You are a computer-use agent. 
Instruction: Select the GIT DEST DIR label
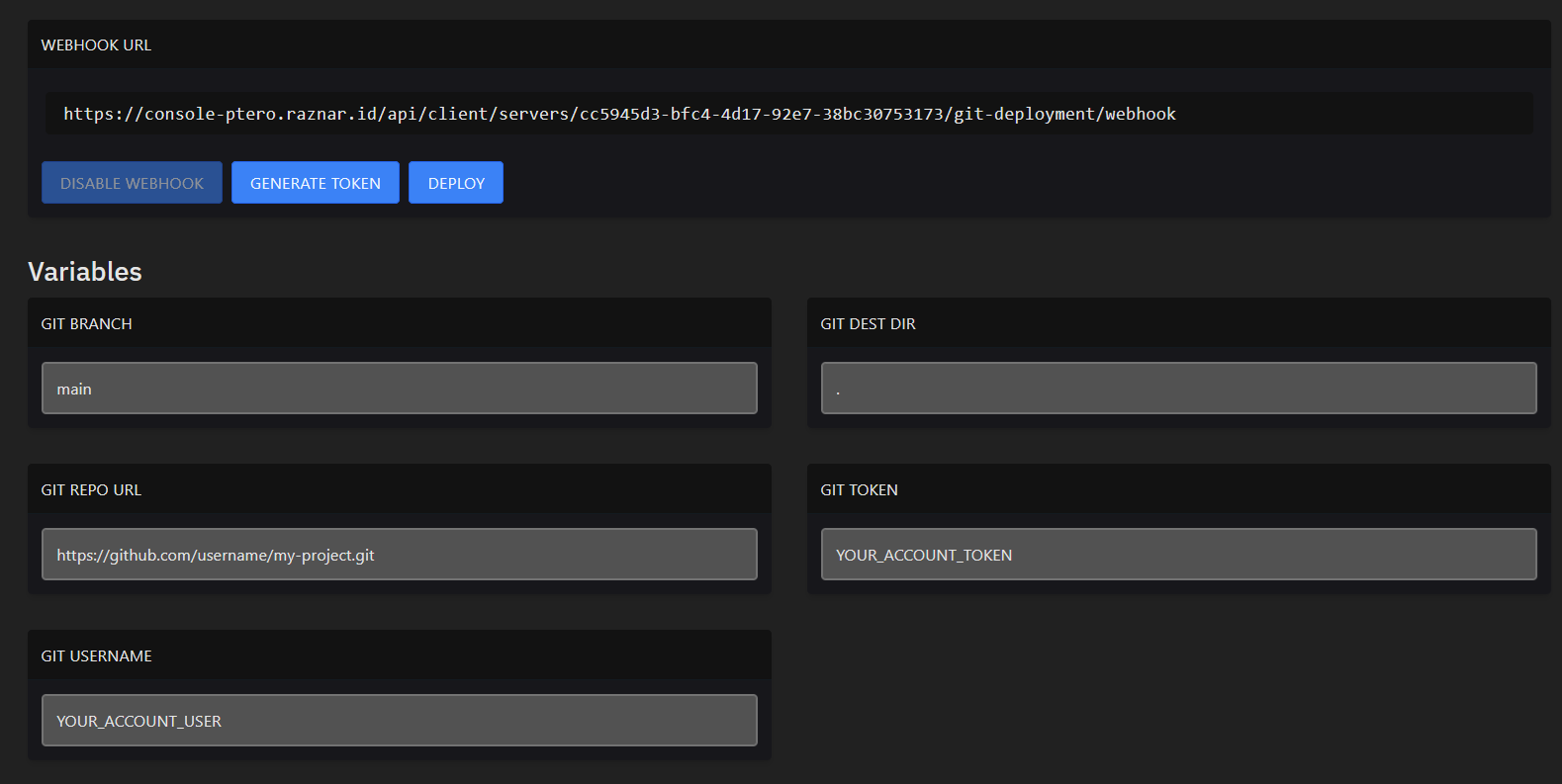[x=868, y=324]
